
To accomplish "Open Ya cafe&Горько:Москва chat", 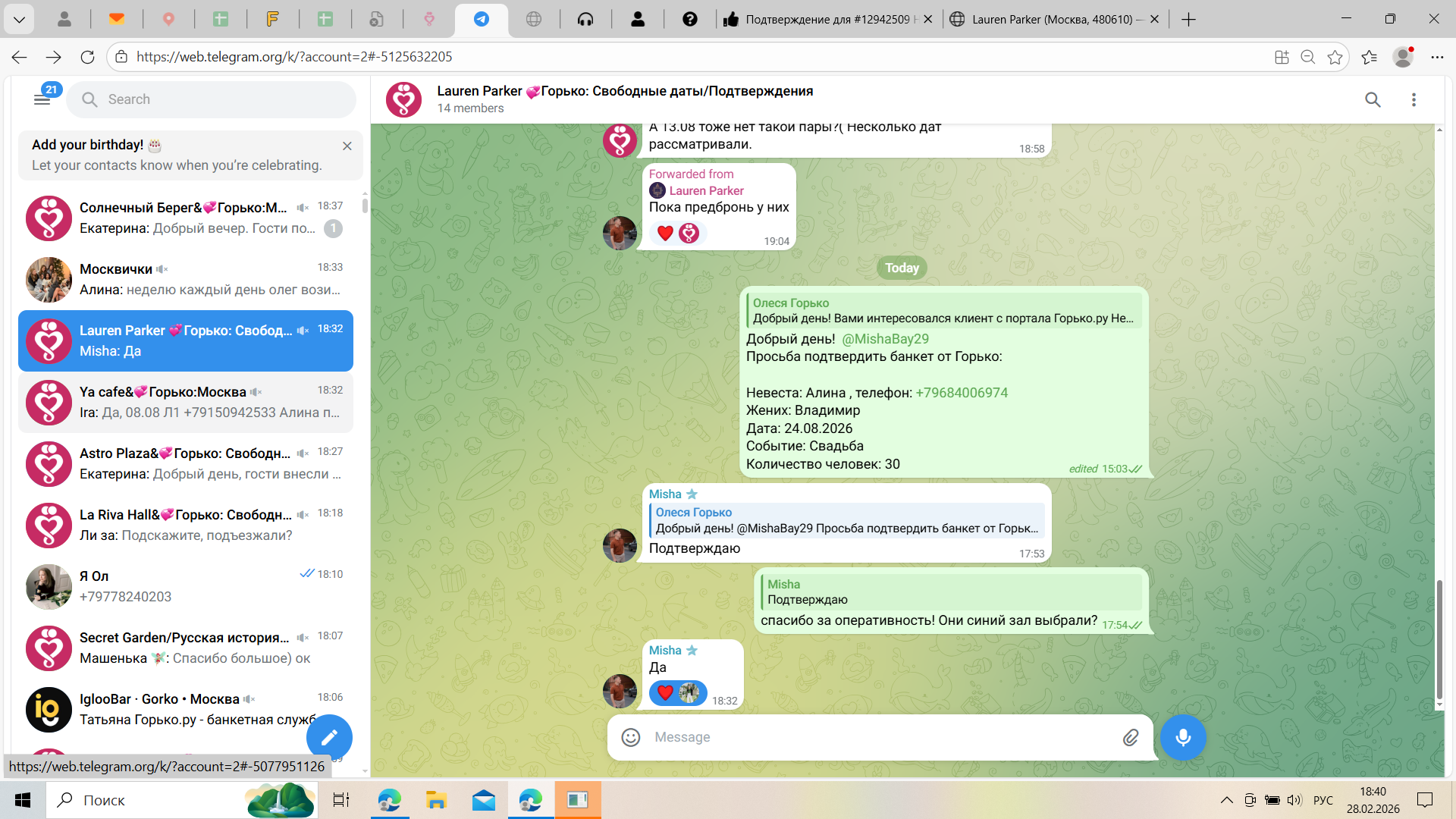I will 186,402.
